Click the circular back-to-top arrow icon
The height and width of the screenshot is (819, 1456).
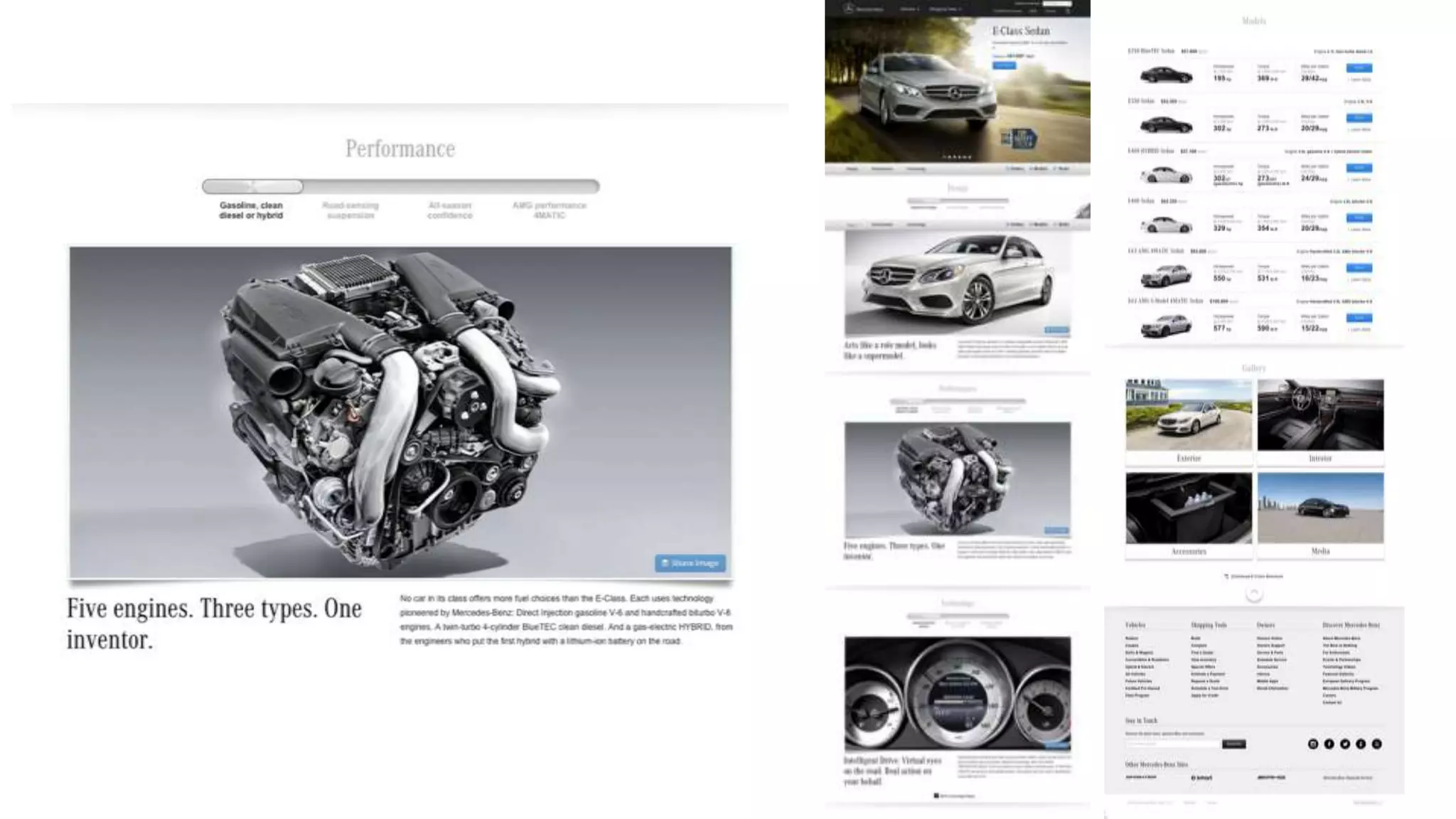1253,594
